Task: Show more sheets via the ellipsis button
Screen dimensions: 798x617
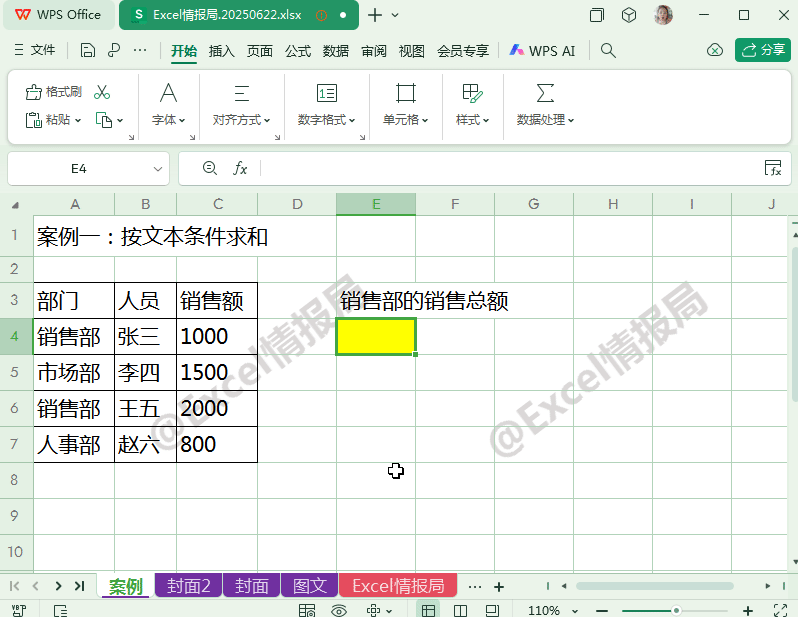Action: [475, 587]
